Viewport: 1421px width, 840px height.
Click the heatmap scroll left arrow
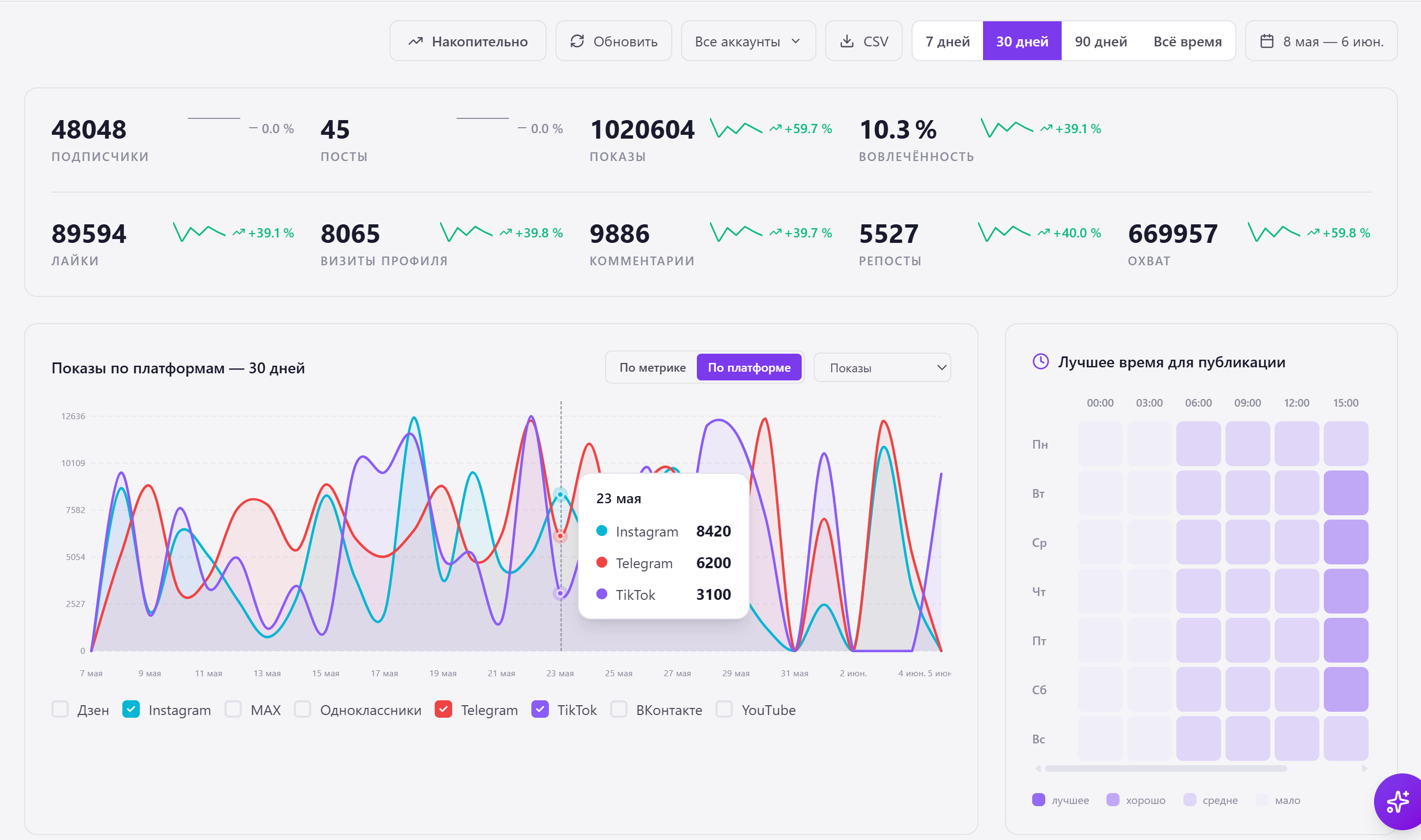[x=1038, y=768]
